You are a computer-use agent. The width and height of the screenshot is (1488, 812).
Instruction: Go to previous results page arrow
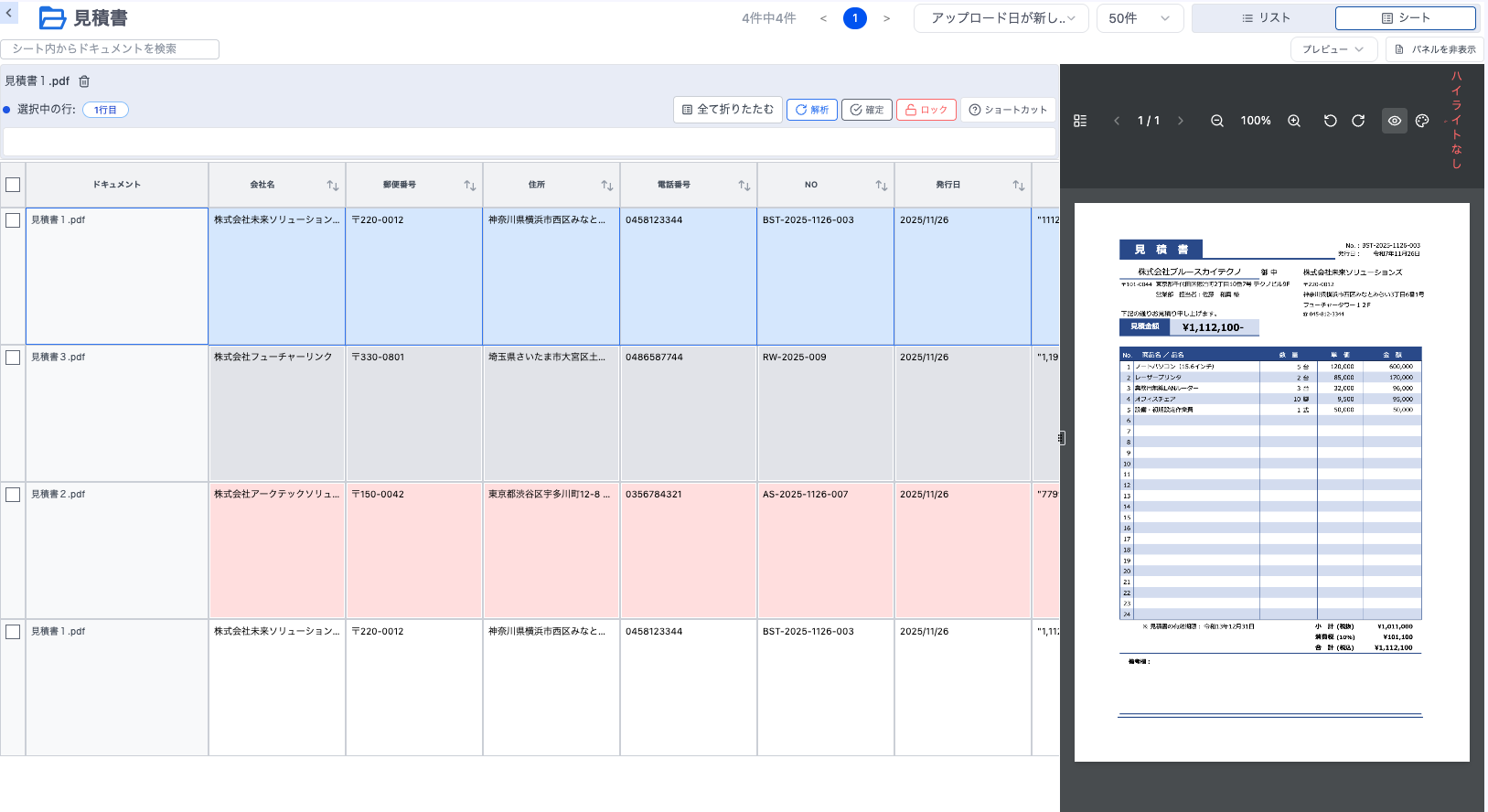(823, 18)
